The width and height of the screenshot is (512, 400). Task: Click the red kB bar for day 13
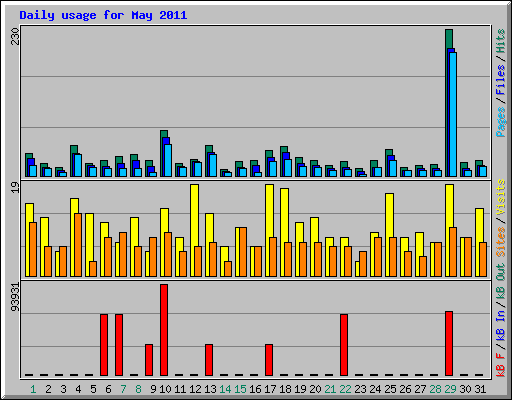[x=209, y=360]
